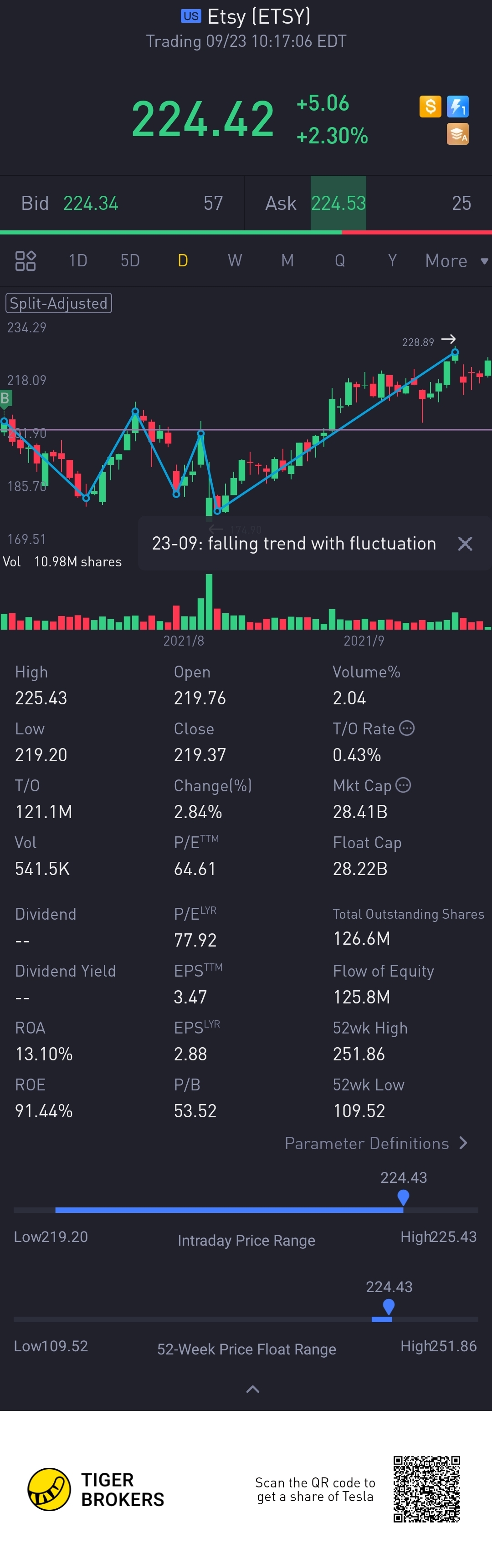The height and width of the screenshot is (1568, 492).
Task: Tap the Etsy (ETSY) title
Action: click(x=259, y=16)
